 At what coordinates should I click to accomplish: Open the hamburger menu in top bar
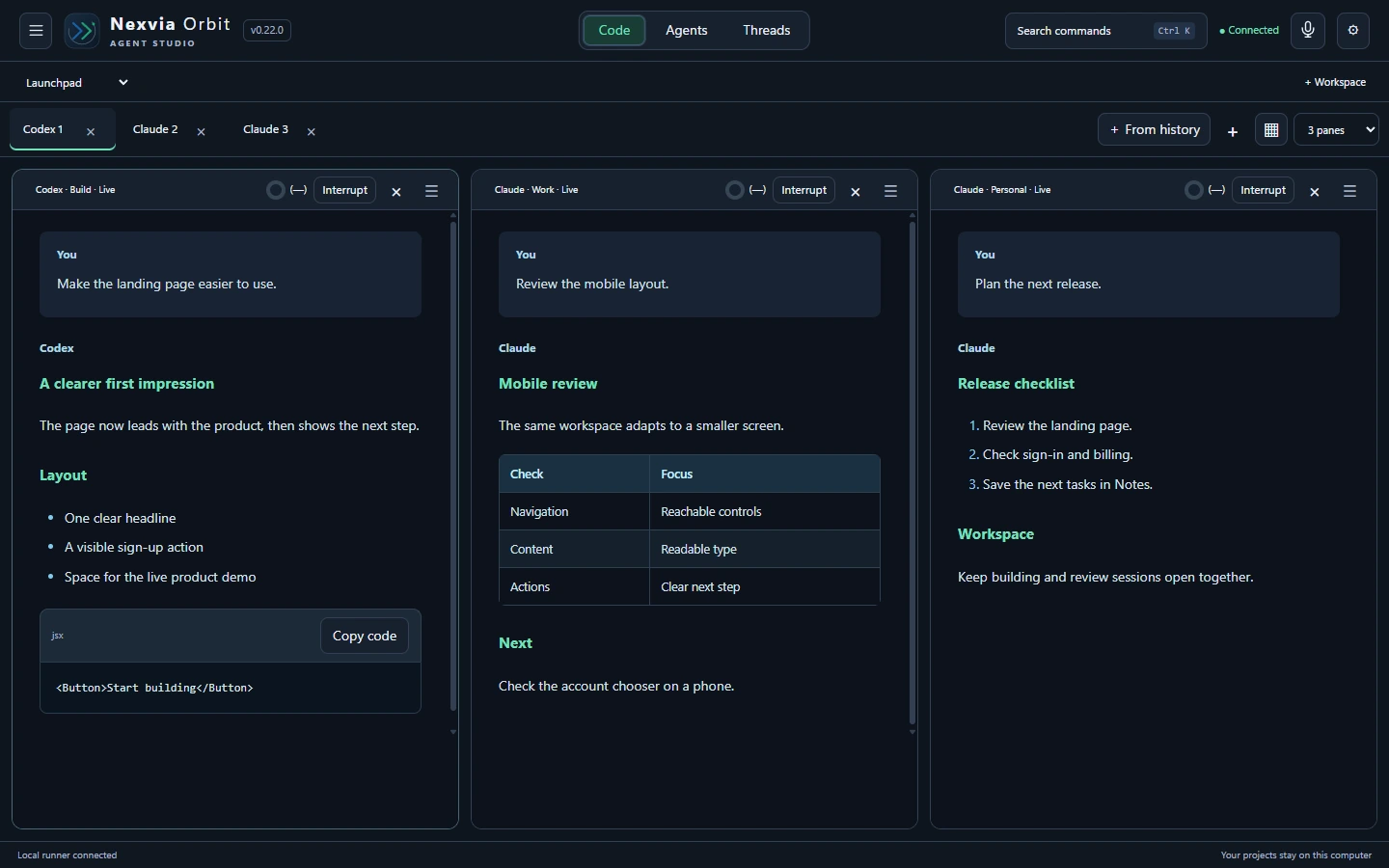36,31
